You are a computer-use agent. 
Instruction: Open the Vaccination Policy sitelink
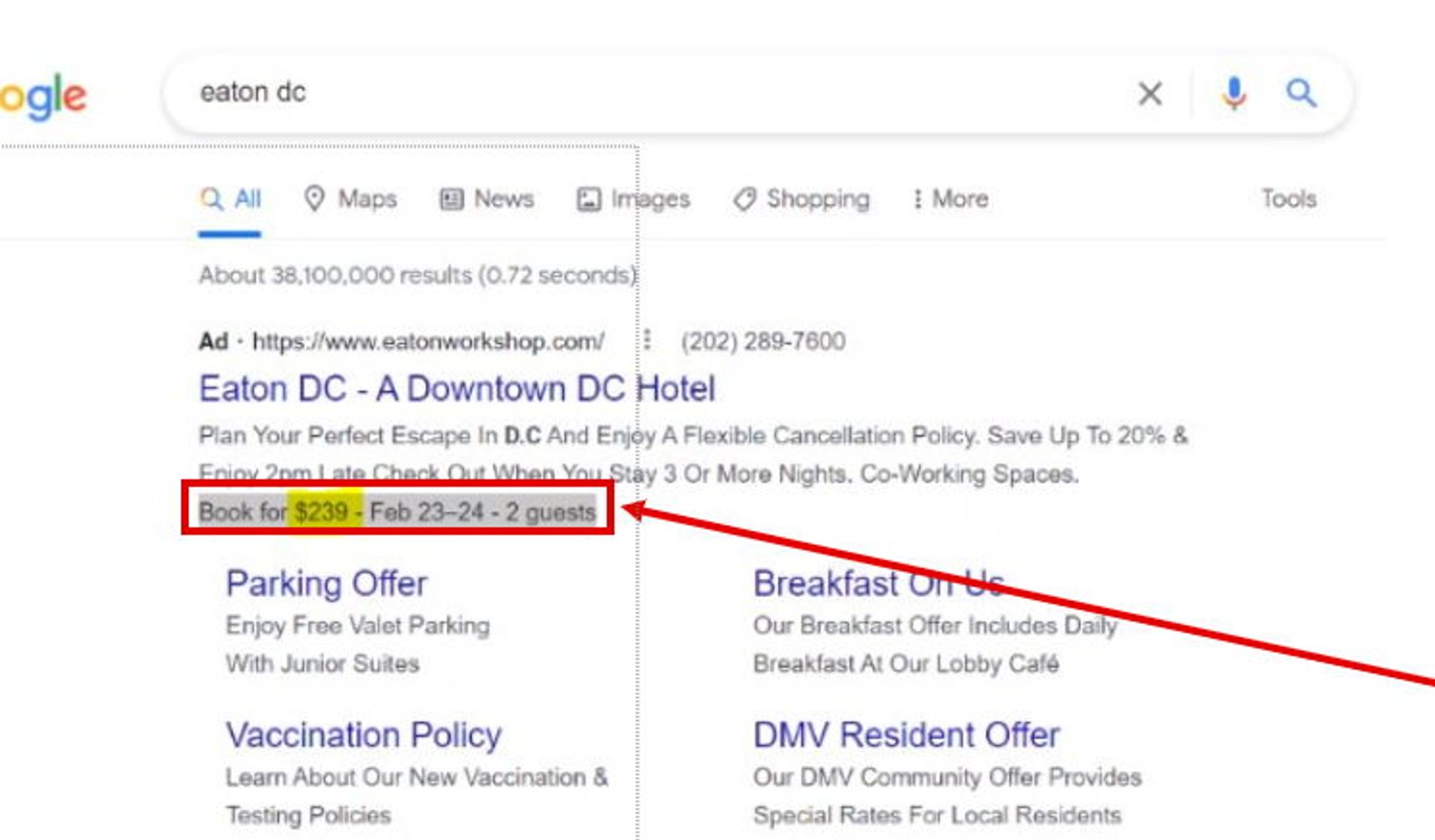(x=364, y=735)
